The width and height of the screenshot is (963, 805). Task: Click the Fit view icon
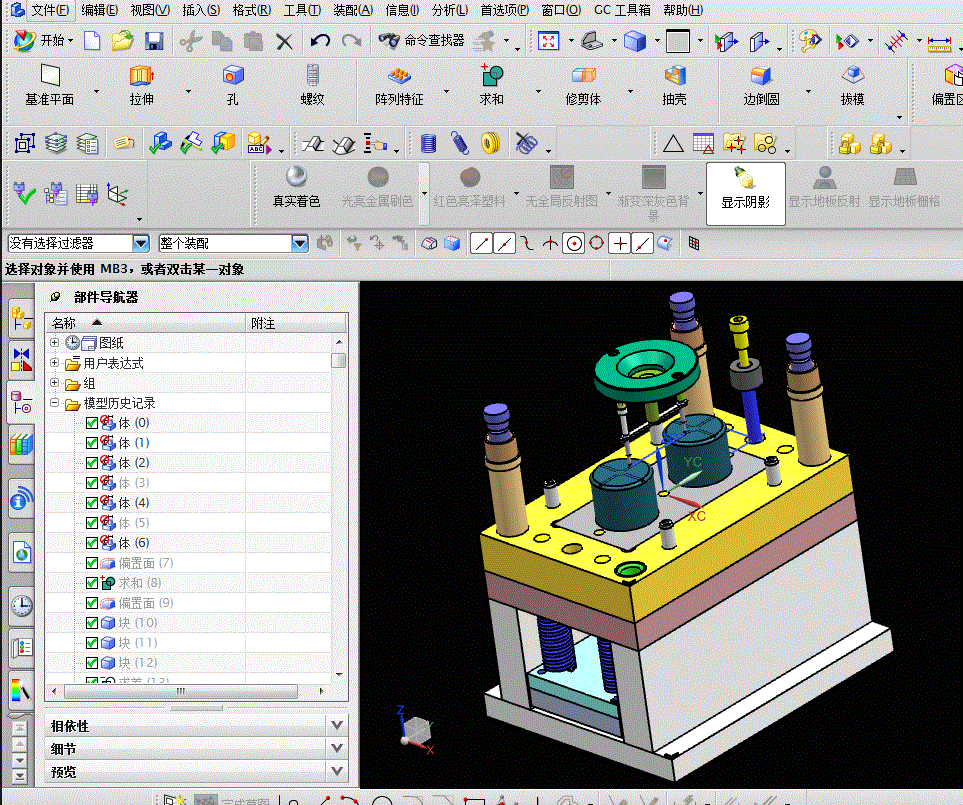click(x=548, y=41)
